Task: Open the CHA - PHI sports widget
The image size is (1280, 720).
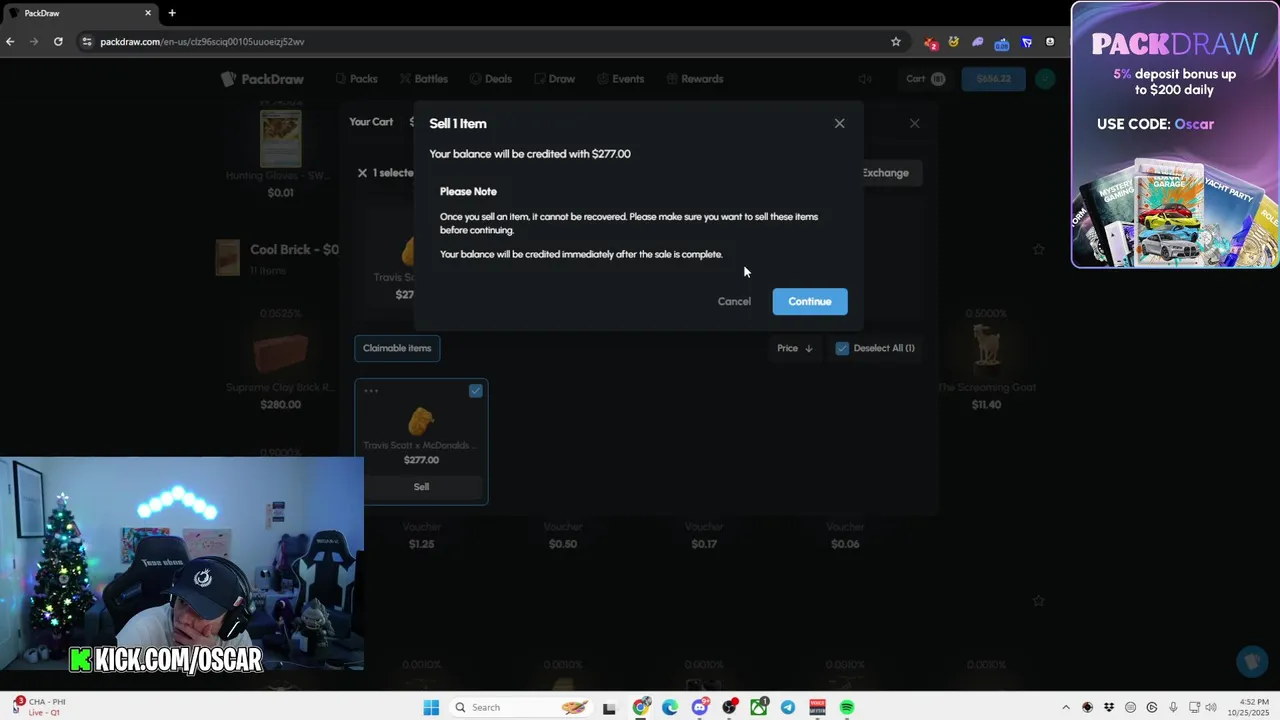Action: (40, 707)
